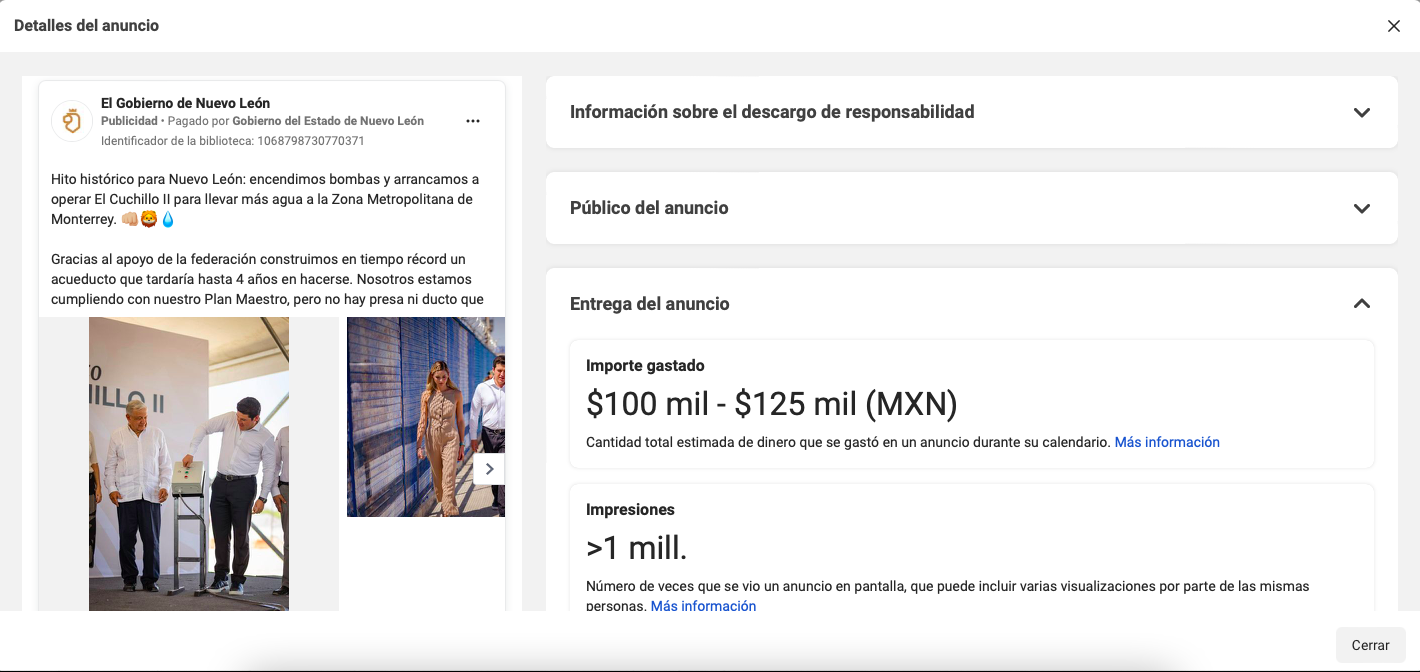Expand the disclaimer information chevron
This screenshot has height=672, width=1420.
pos(1361,112)
